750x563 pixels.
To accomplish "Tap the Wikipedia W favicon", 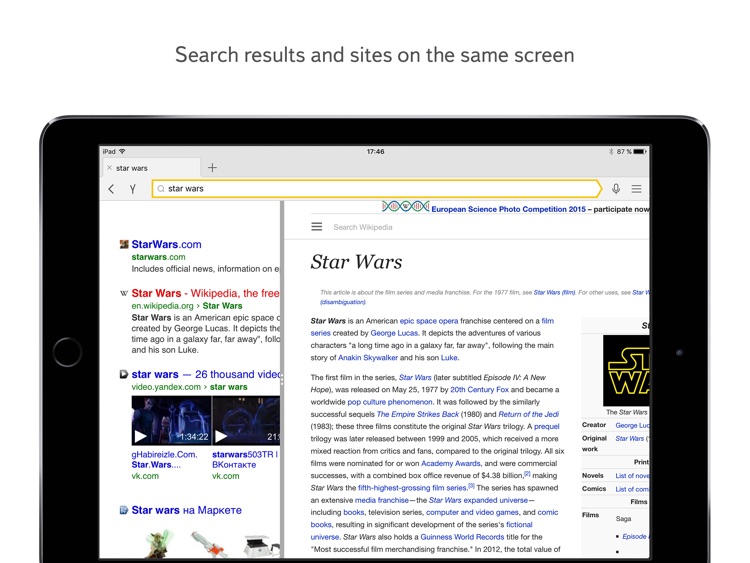I will coord(124,293).
